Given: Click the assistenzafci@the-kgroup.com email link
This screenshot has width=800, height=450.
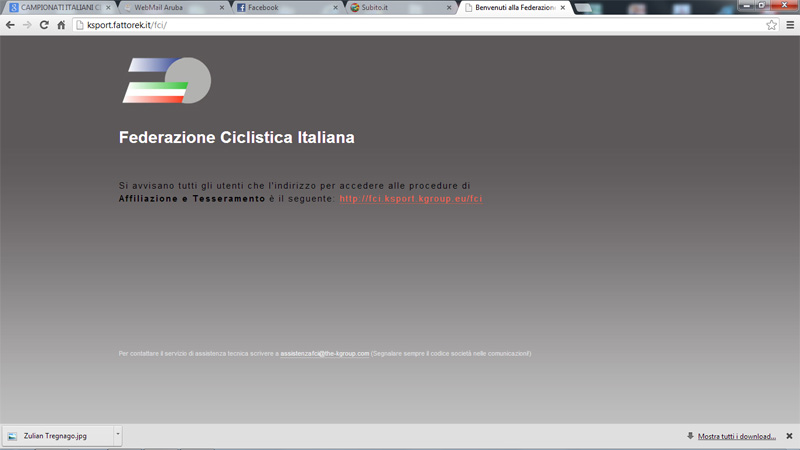Looking at the screenshot, I should tap(324, 354).
